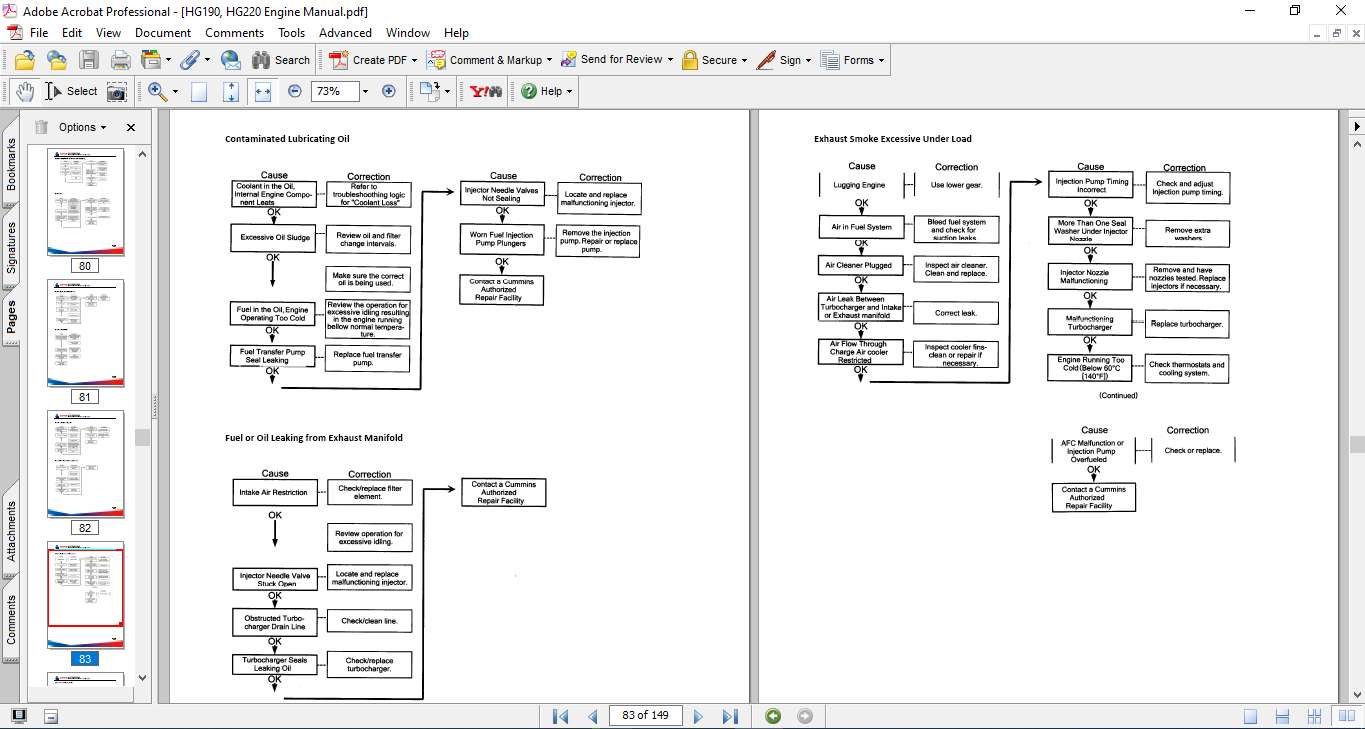The height and width of the screenshot is (729, 1365).
Task: Click the Save floppy disk icon
Action: [89, 60]
